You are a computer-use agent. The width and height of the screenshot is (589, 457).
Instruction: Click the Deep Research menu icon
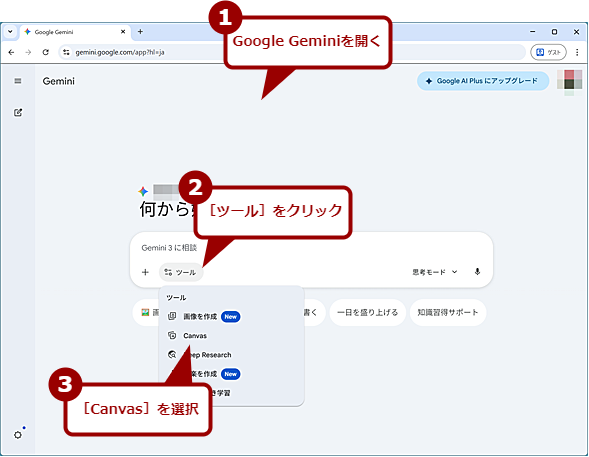point(172,354)
